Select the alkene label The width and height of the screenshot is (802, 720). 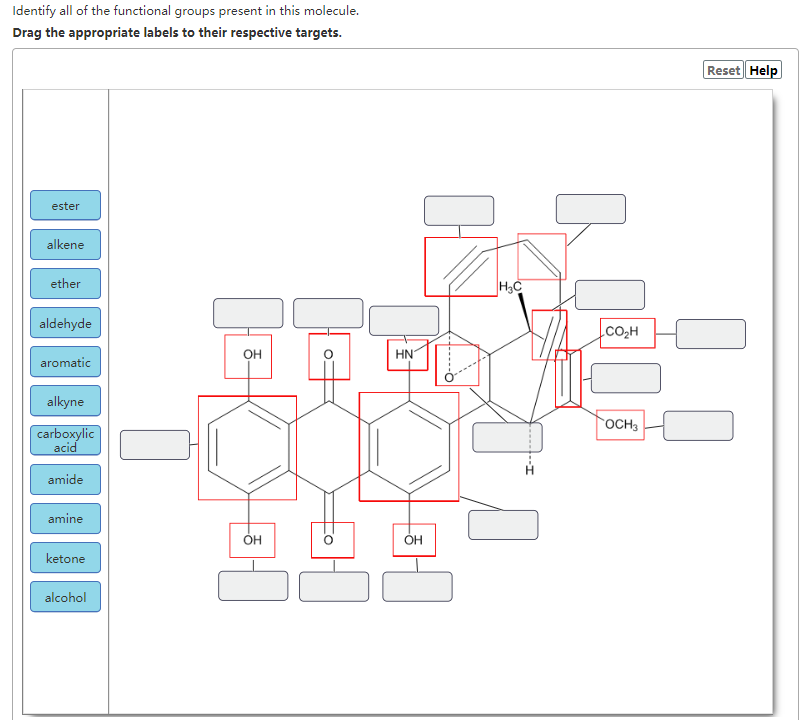click(65, 244)
